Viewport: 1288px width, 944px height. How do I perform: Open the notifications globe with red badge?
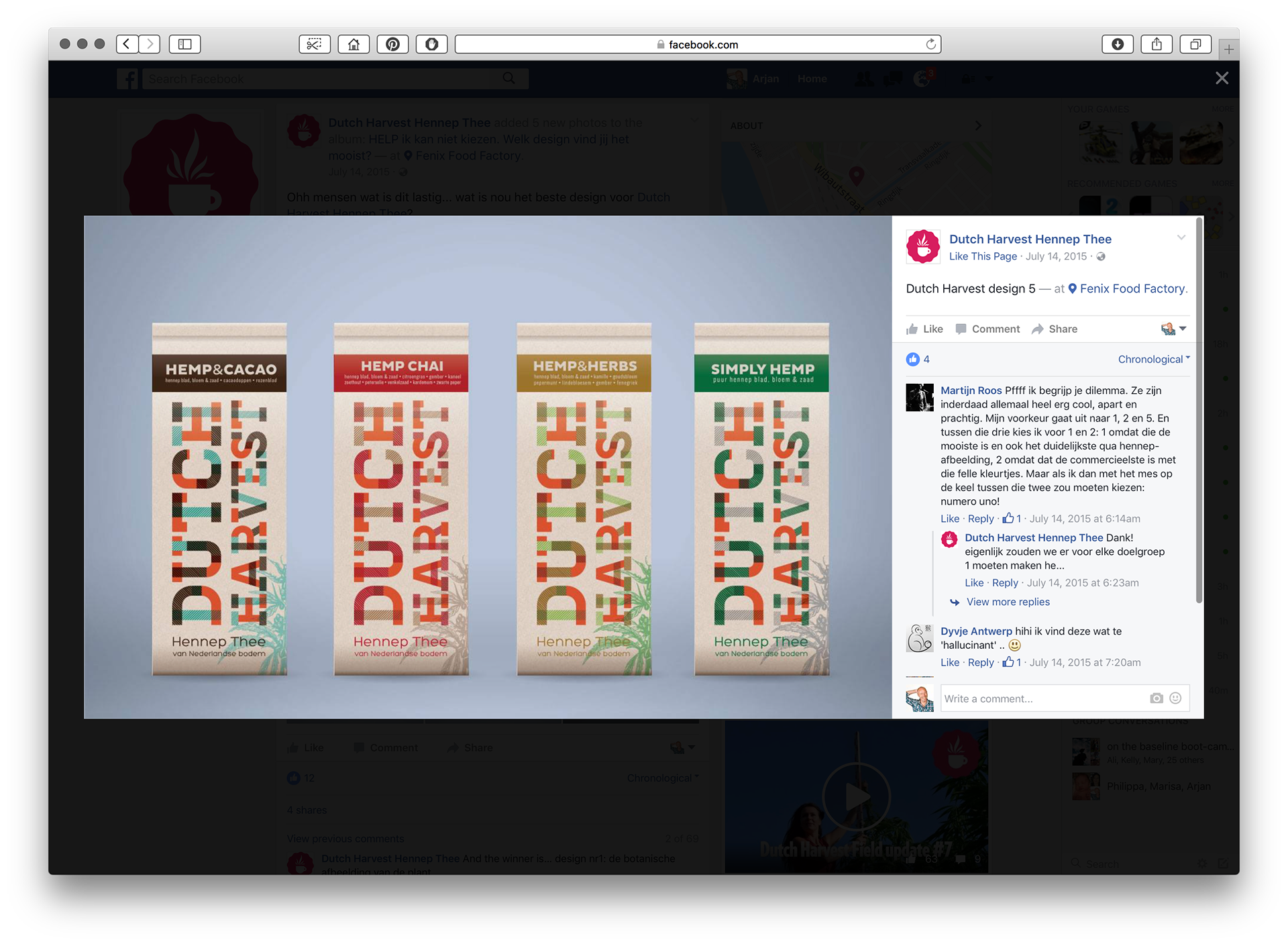click(924, 78)
